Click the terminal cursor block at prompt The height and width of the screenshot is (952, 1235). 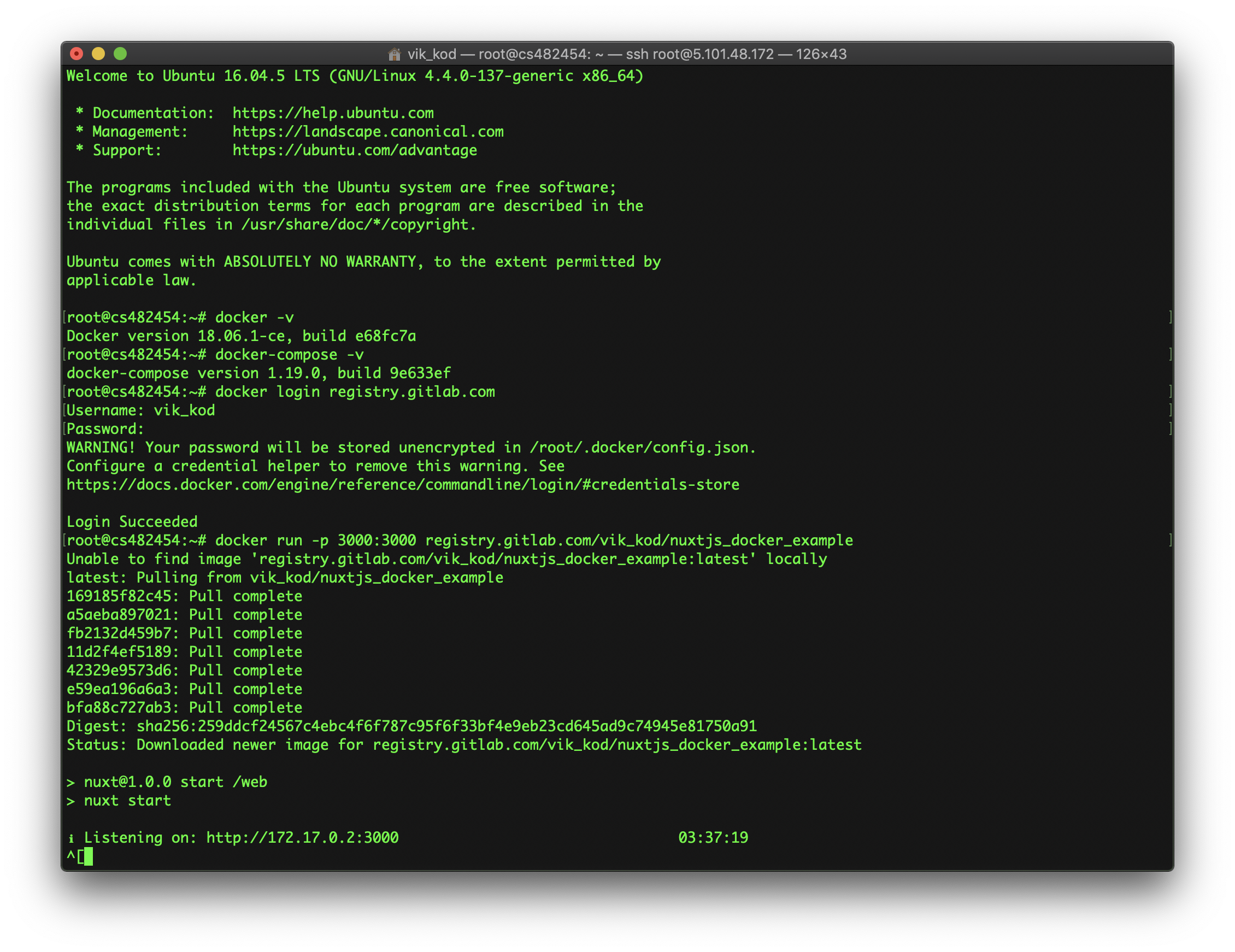click(87, 856)
